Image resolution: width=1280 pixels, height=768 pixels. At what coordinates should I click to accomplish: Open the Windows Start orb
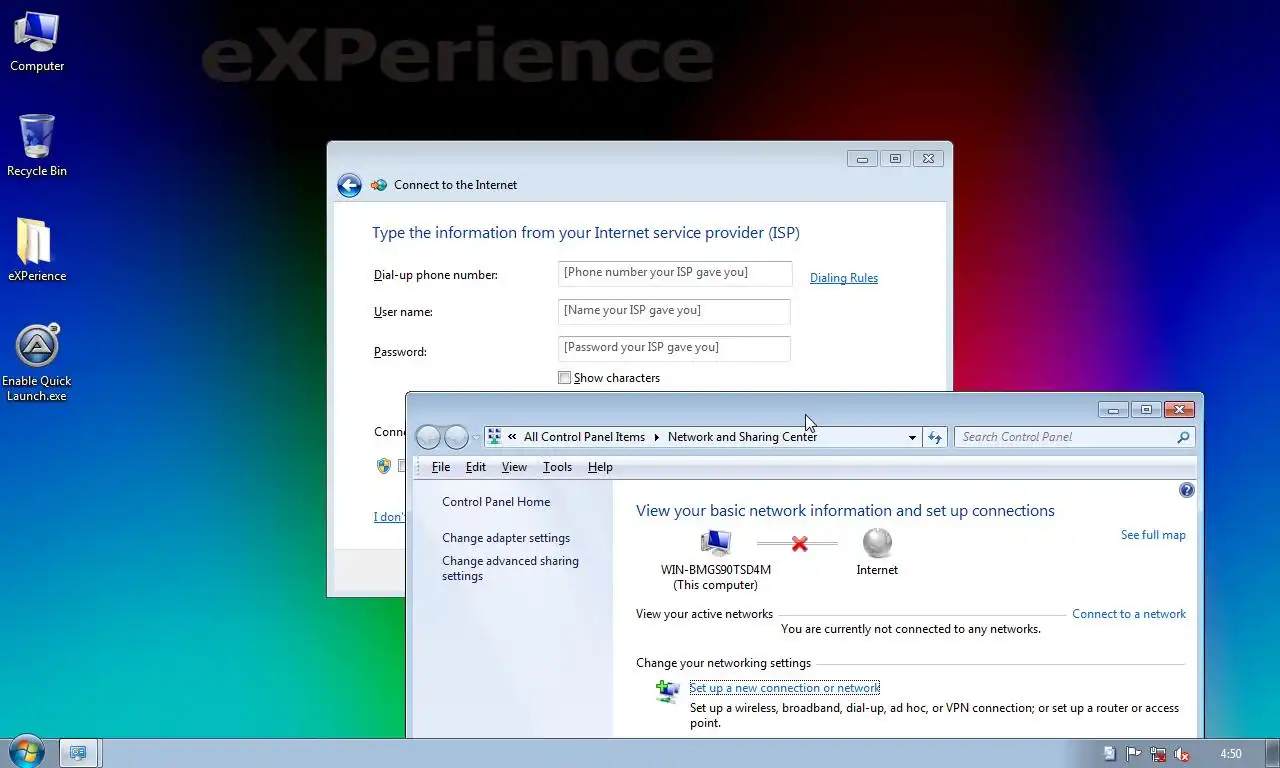point(25,752)
